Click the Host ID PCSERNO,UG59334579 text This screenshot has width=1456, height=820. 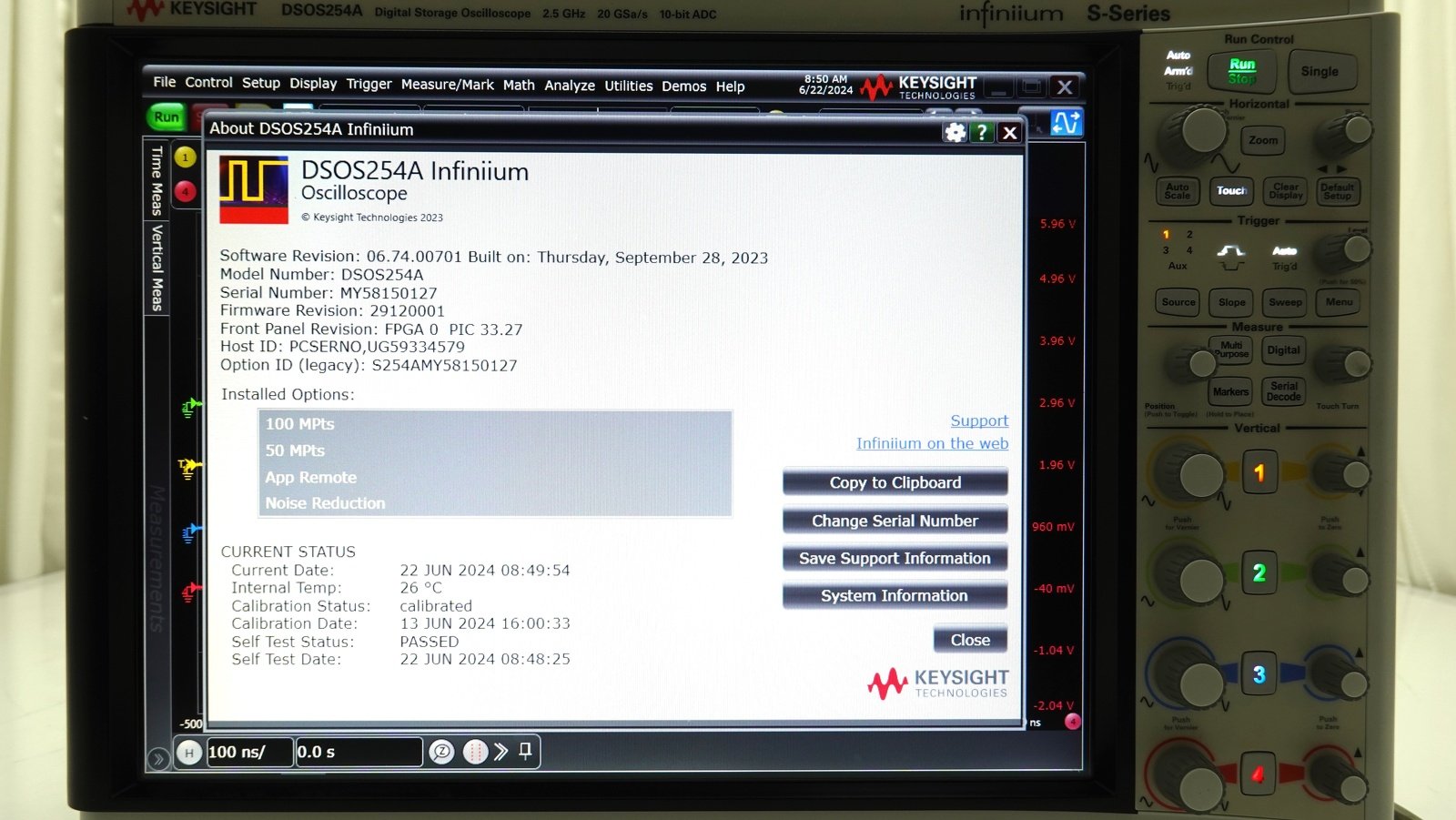pyautogui.click(x=342, y=347)
